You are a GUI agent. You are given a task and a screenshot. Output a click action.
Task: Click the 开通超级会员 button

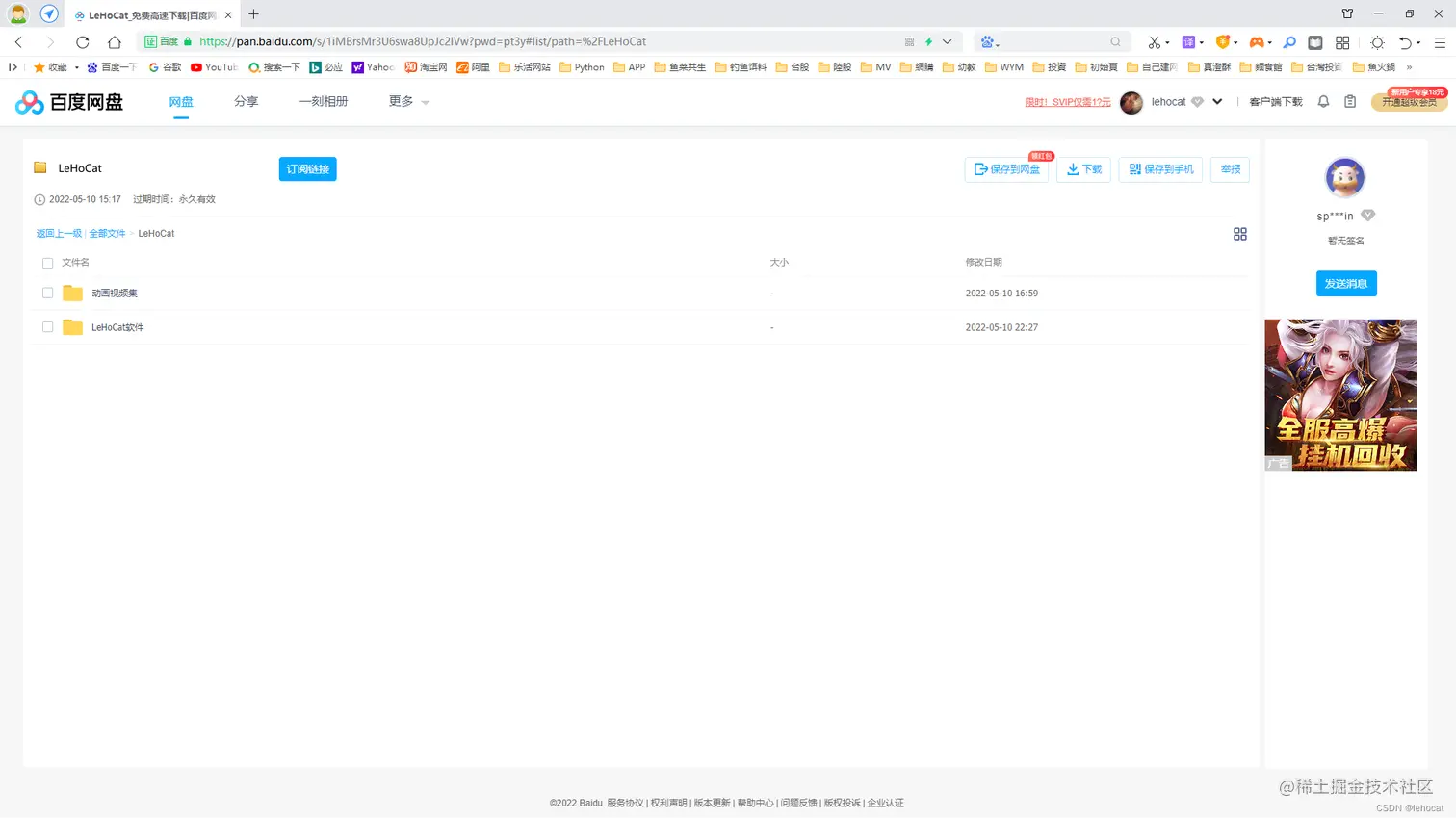tap(1410, 101)
